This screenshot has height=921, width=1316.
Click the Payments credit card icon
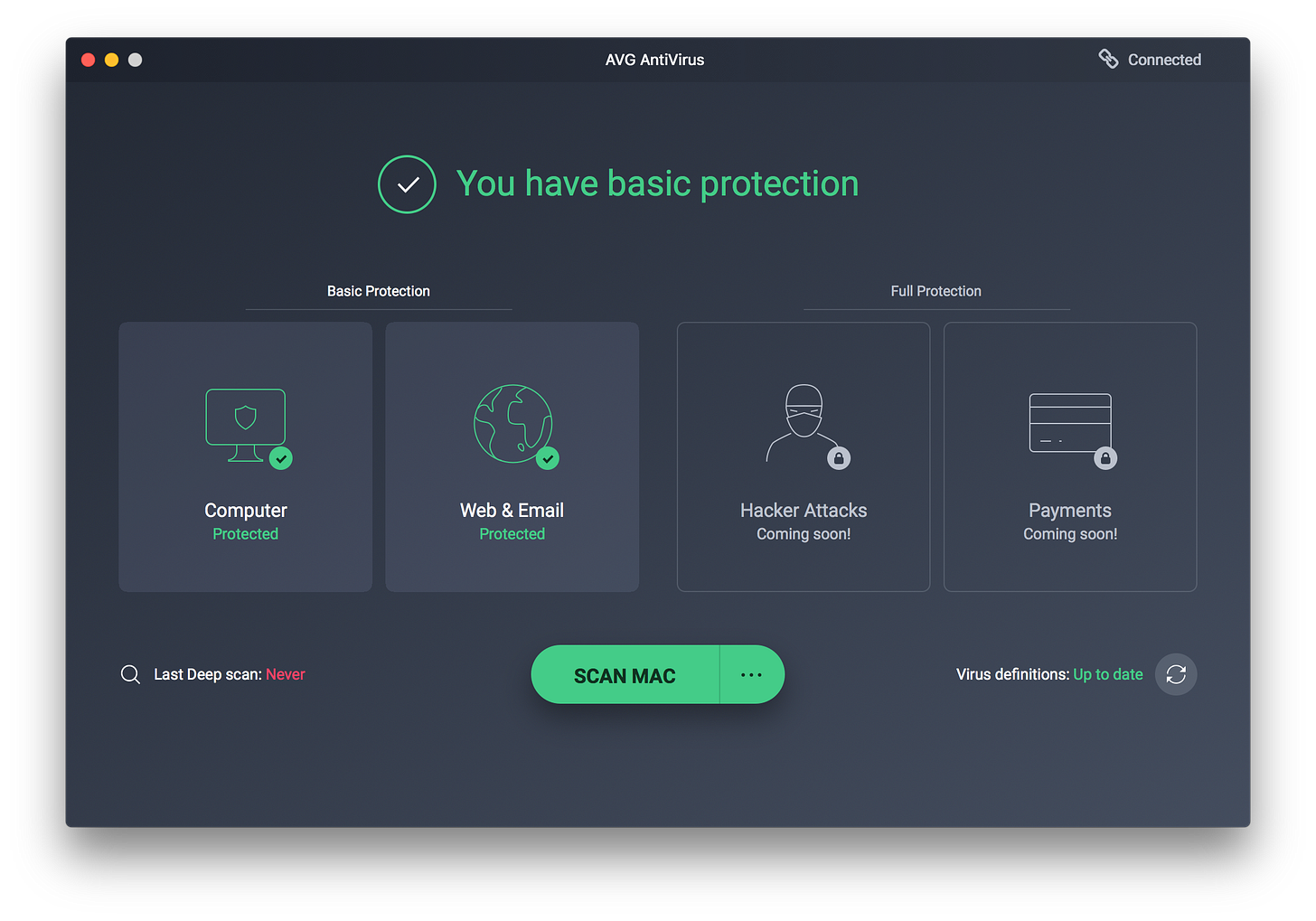coord(1070,423)
